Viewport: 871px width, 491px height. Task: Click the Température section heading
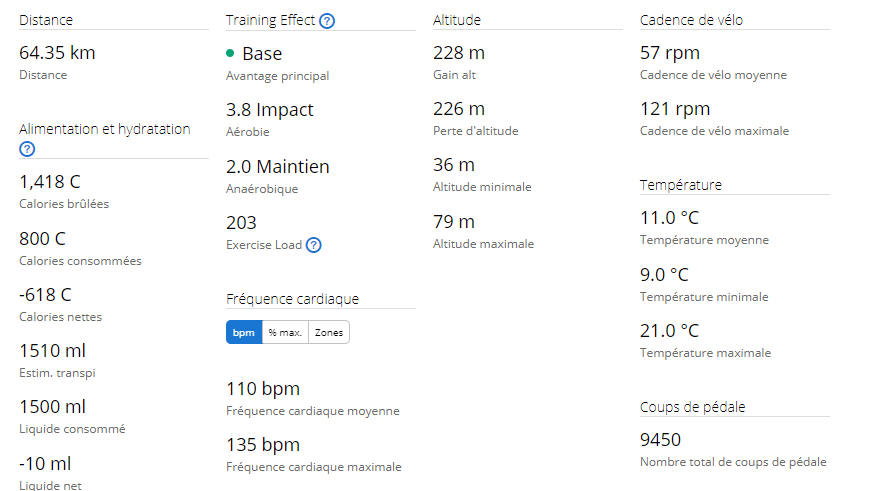[681, 185]
